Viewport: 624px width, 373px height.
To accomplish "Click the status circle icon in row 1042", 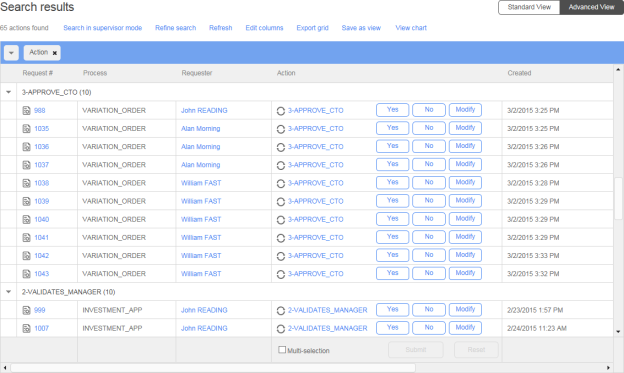I will tap(281, 256).
